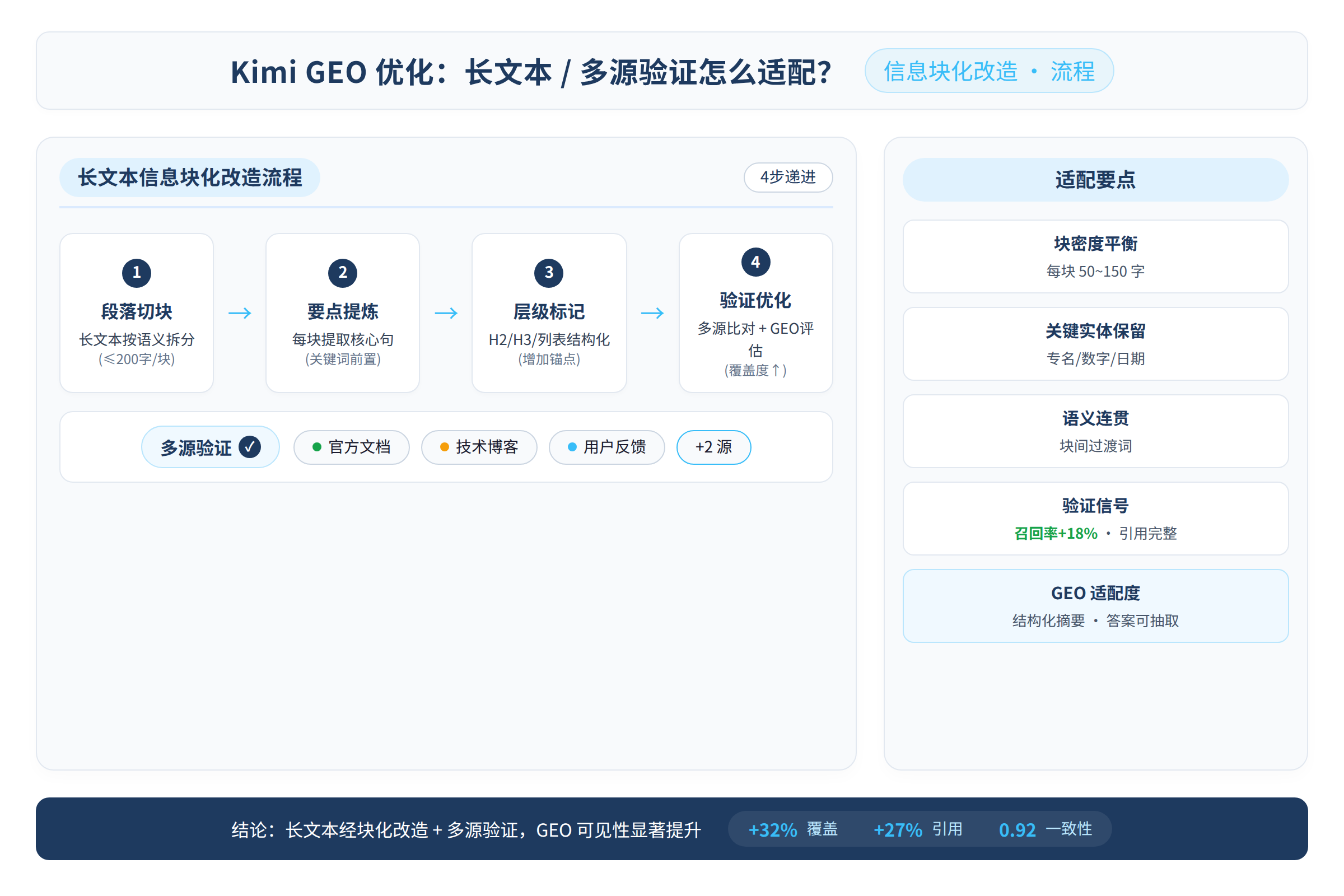The image size is (1344, 896).
Task: Click the 专名/数字/日期 text
Action: pos(1095,359)
